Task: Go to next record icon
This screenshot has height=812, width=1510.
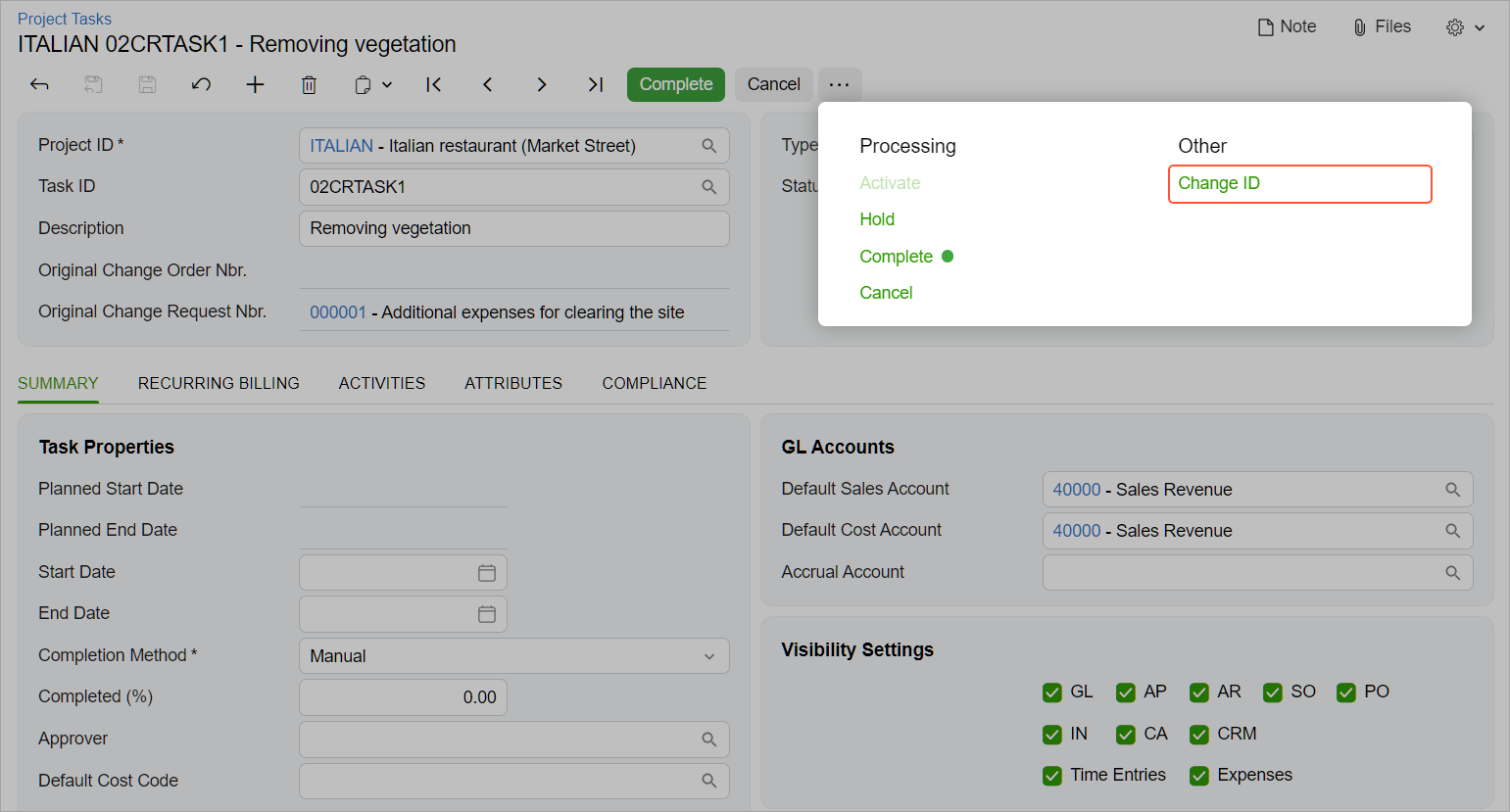Action: point(541,84)
